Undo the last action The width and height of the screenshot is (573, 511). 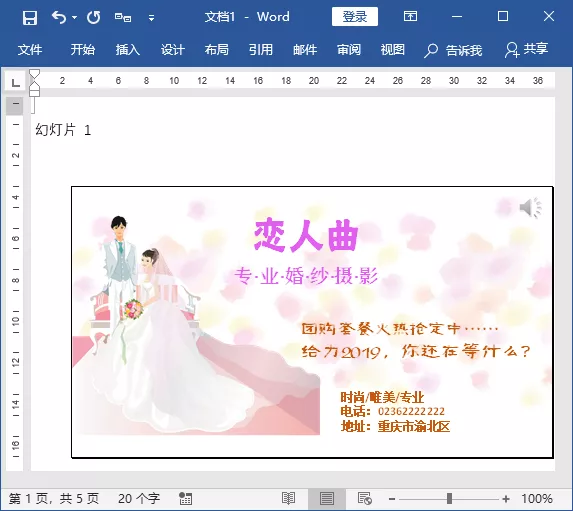point(59,17)
